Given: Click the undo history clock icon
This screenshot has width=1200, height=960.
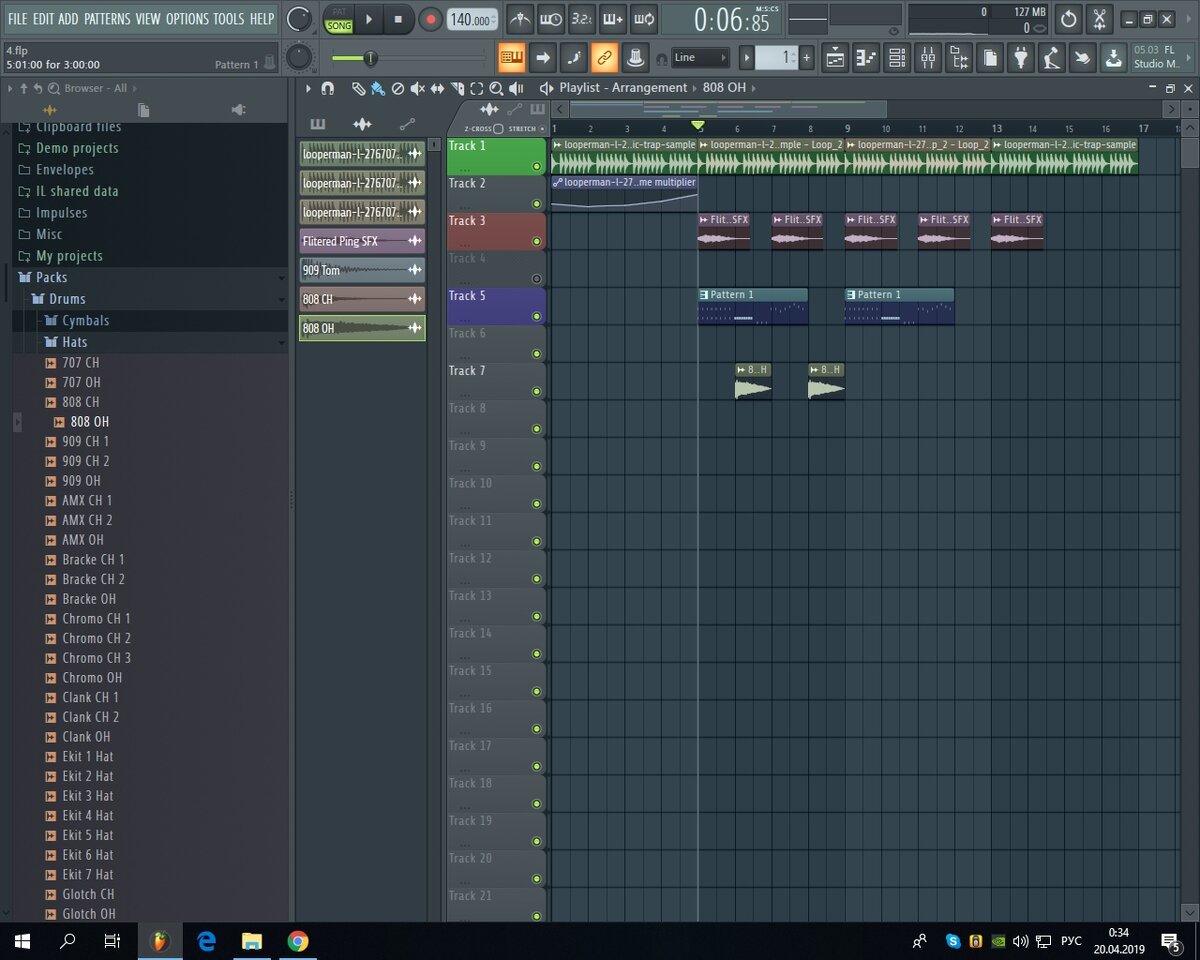Looking at the screenshot, I should [x=1069, y=18].
